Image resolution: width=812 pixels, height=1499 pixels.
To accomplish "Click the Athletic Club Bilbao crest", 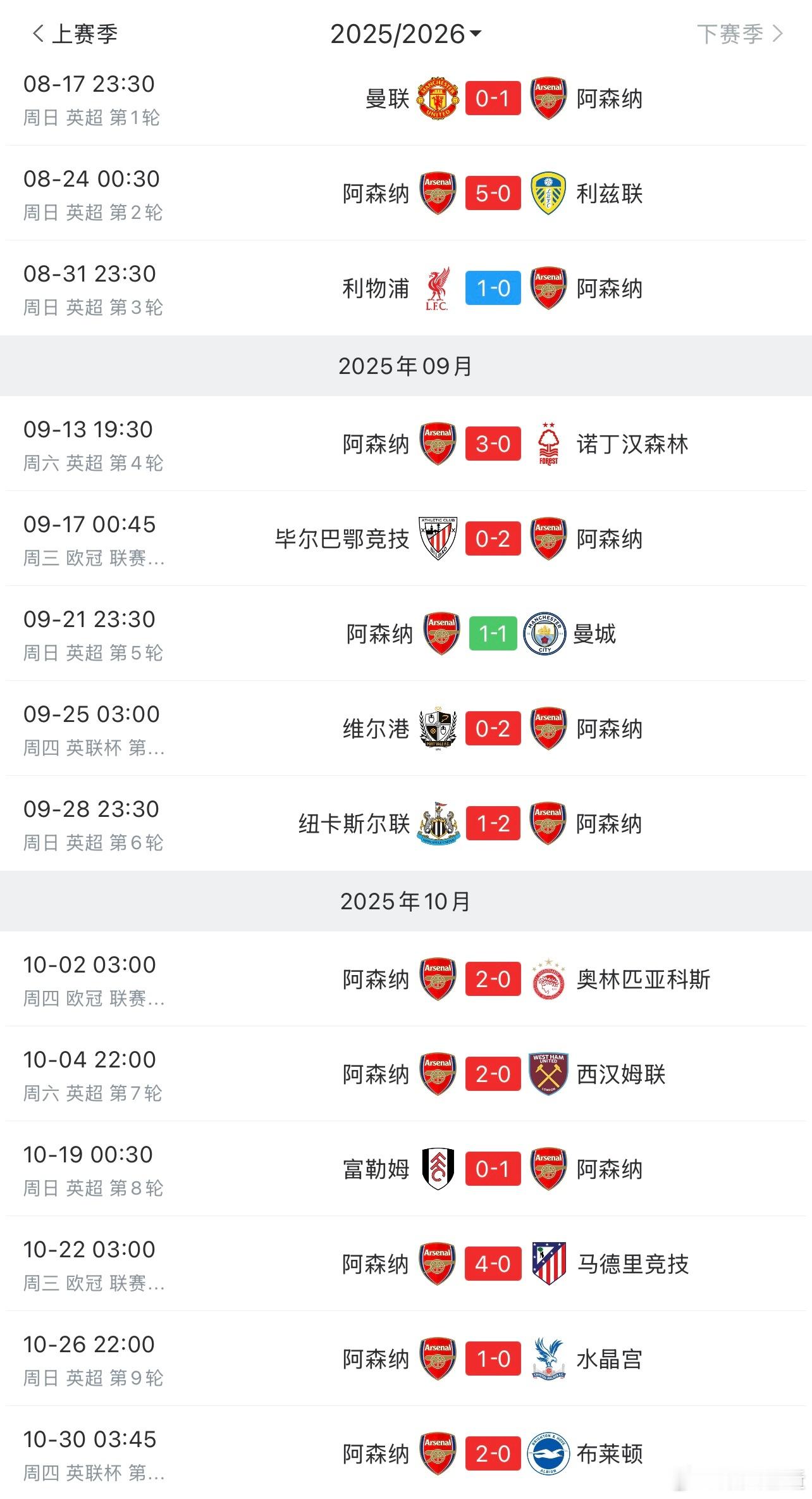I will click(438, 539).
